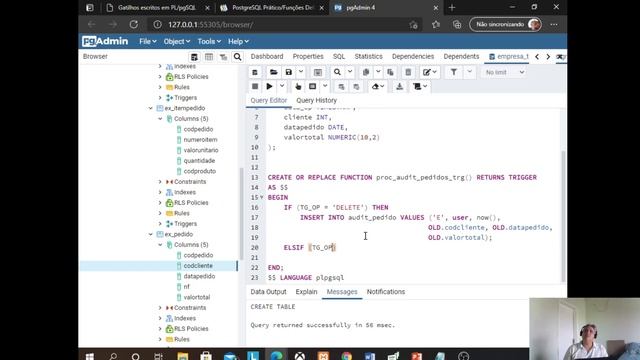Click the Save file floppy icon

click(289, 72)
